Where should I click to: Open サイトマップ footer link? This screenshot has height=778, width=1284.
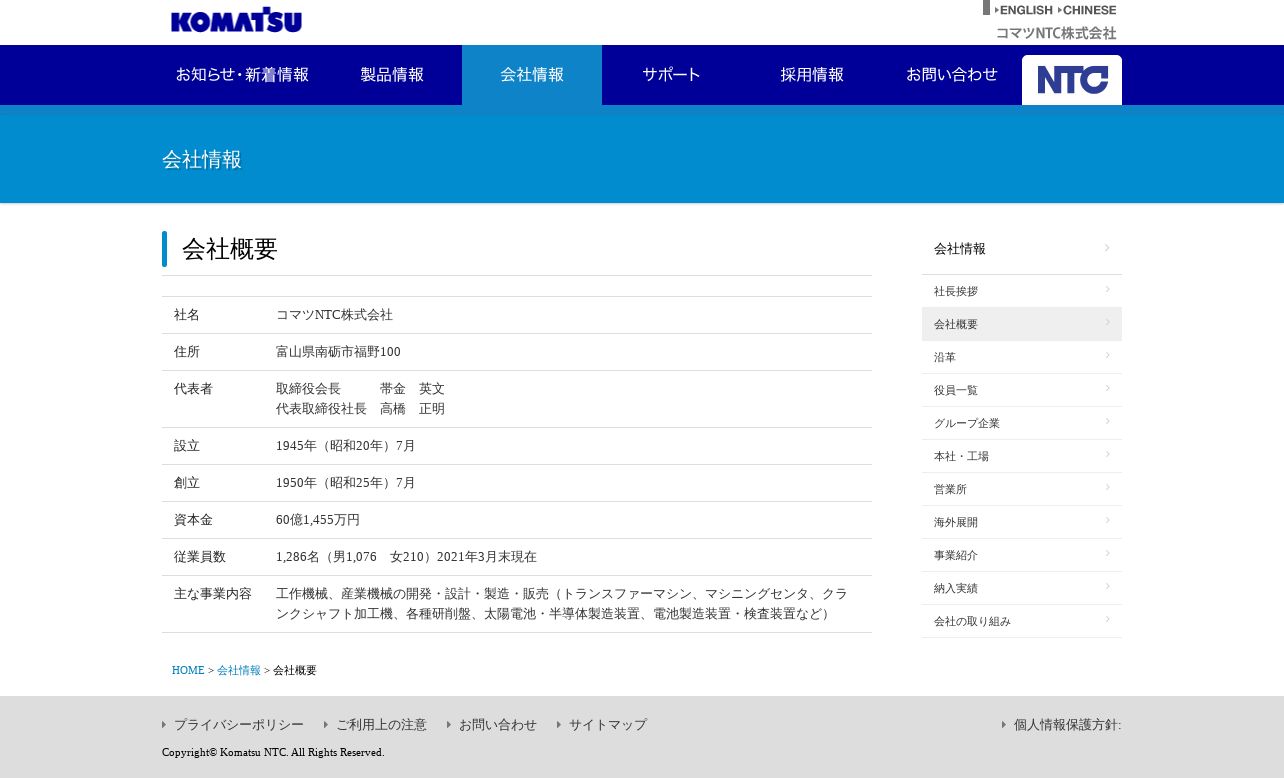pos(608,725)
